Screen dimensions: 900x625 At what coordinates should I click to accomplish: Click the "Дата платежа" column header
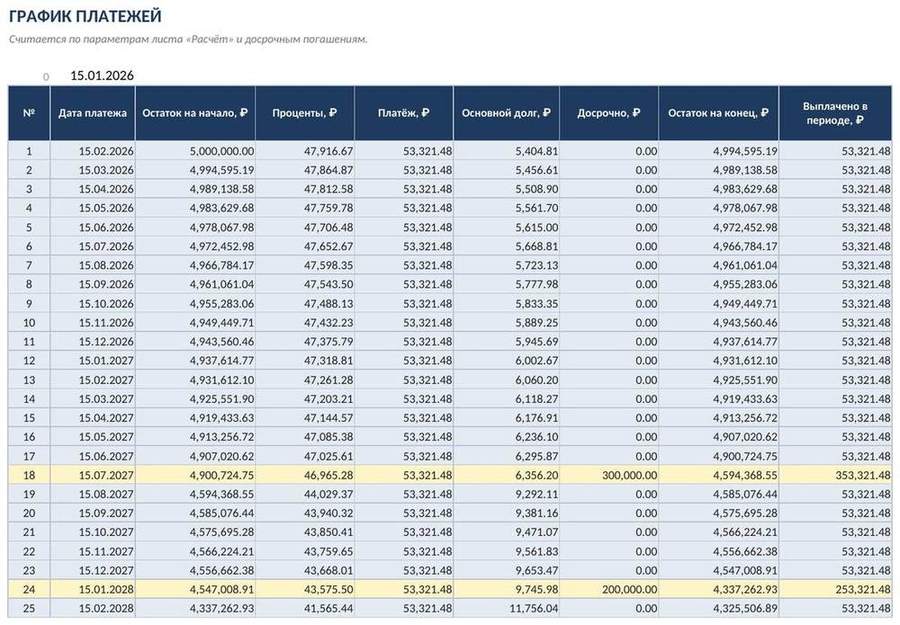pyautogui.click(x=92, y=113)
